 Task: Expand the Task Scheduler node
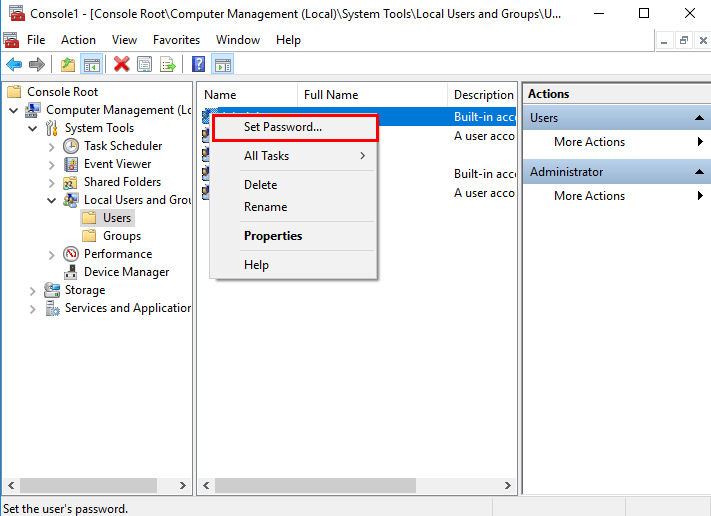point(52,147)
